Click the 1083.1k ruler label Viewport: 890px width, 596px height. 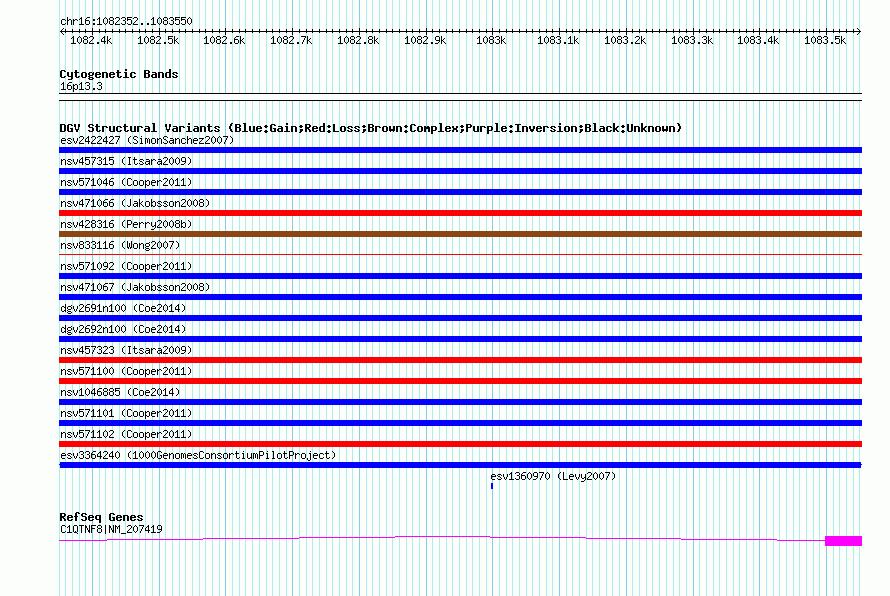[558, 40]
